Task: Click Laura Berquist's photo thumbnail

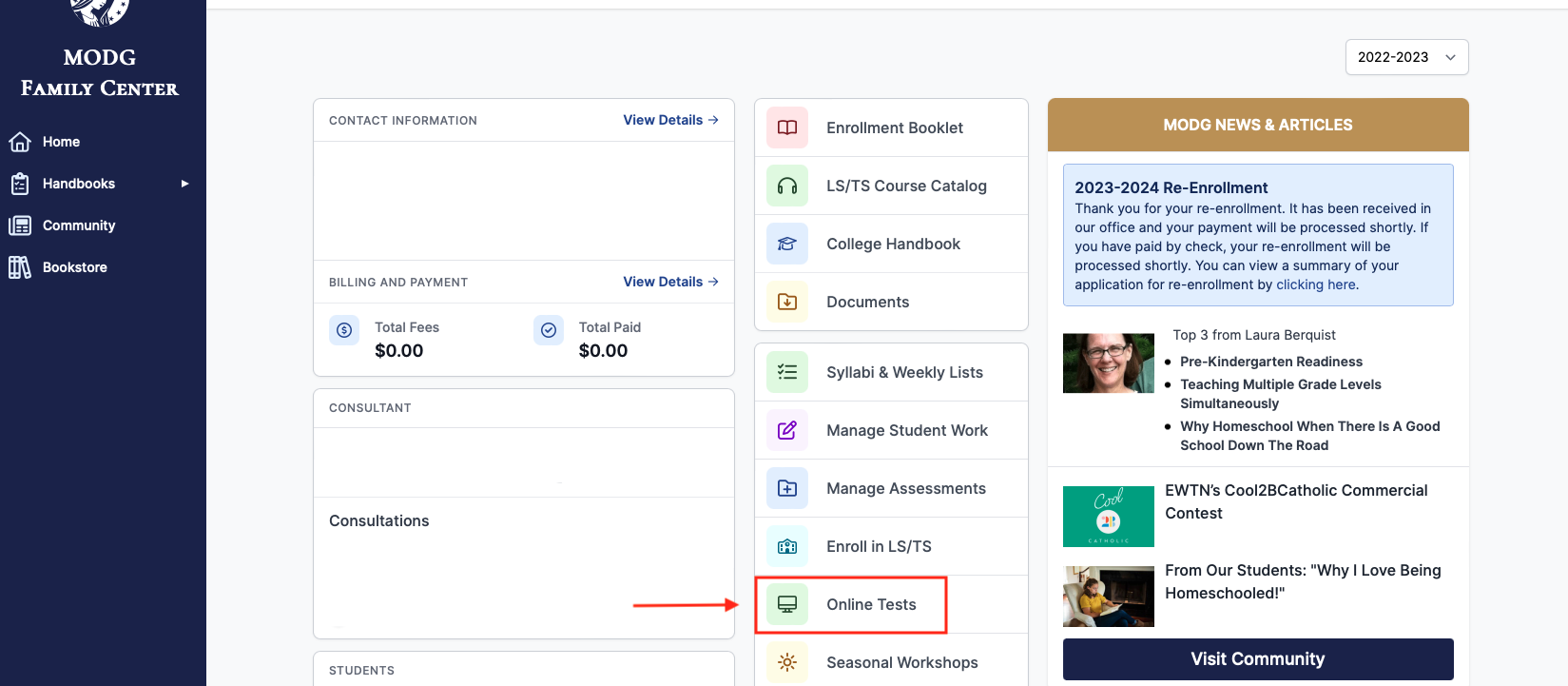Action: (1109, 363)
